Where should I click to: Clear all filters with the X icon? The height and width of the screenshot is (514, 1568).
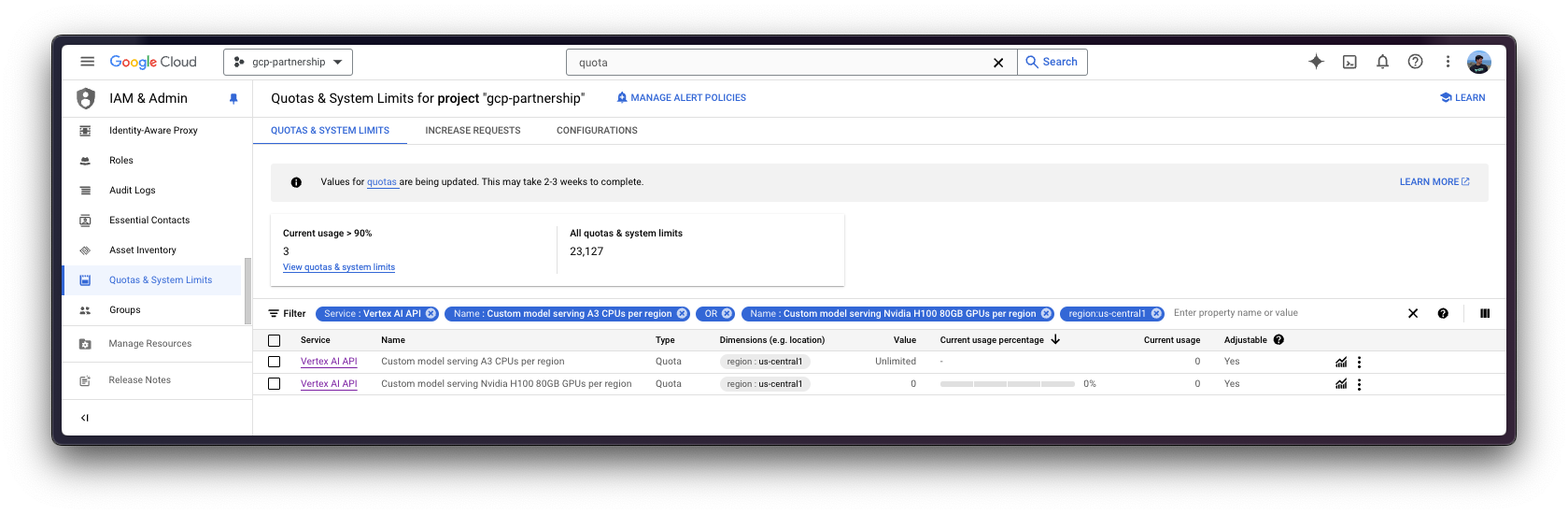(x=1413, y=314)
